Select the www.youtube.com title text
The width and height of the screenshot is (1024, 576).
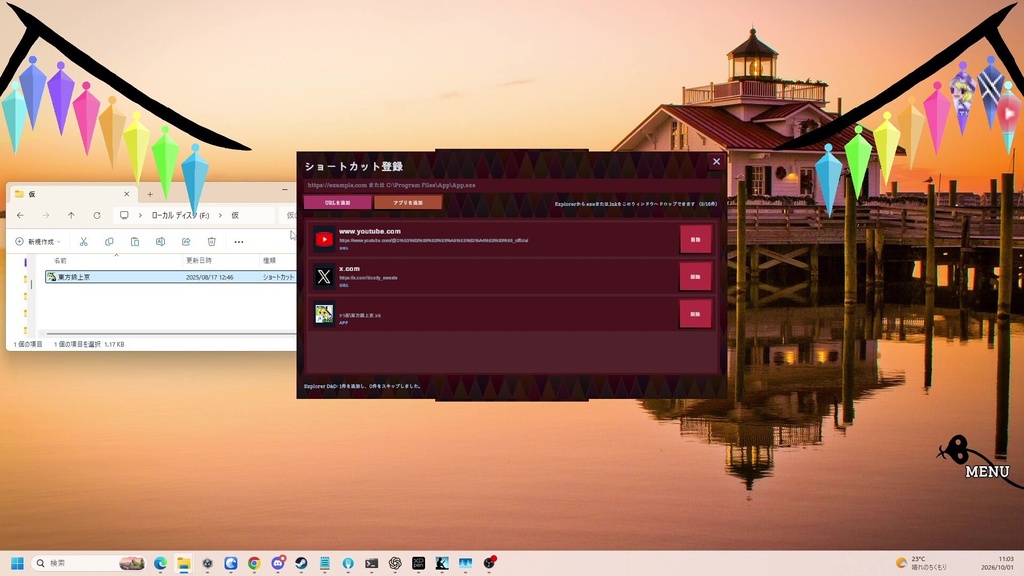pyautogui.click(x=370, y=231)
